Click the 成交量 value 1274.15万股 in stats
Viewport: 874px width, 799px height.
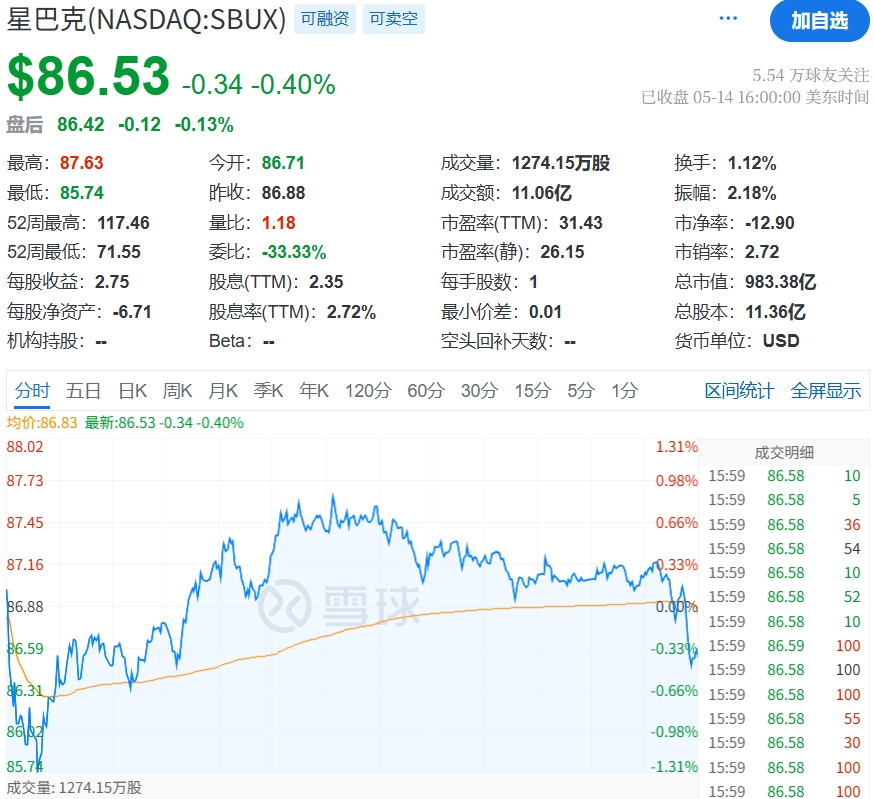pyautogui.click(x=561, y=163)
